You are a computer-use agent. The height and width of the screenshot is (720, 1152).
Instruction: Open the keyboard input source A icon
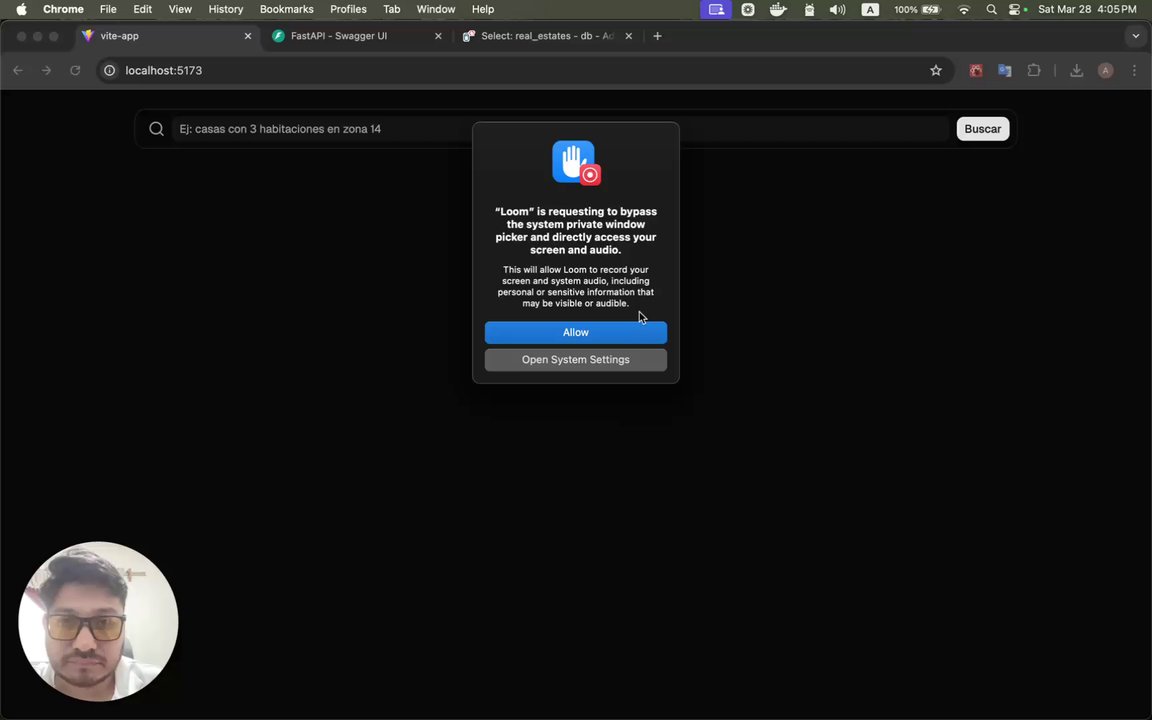(870, 10)
